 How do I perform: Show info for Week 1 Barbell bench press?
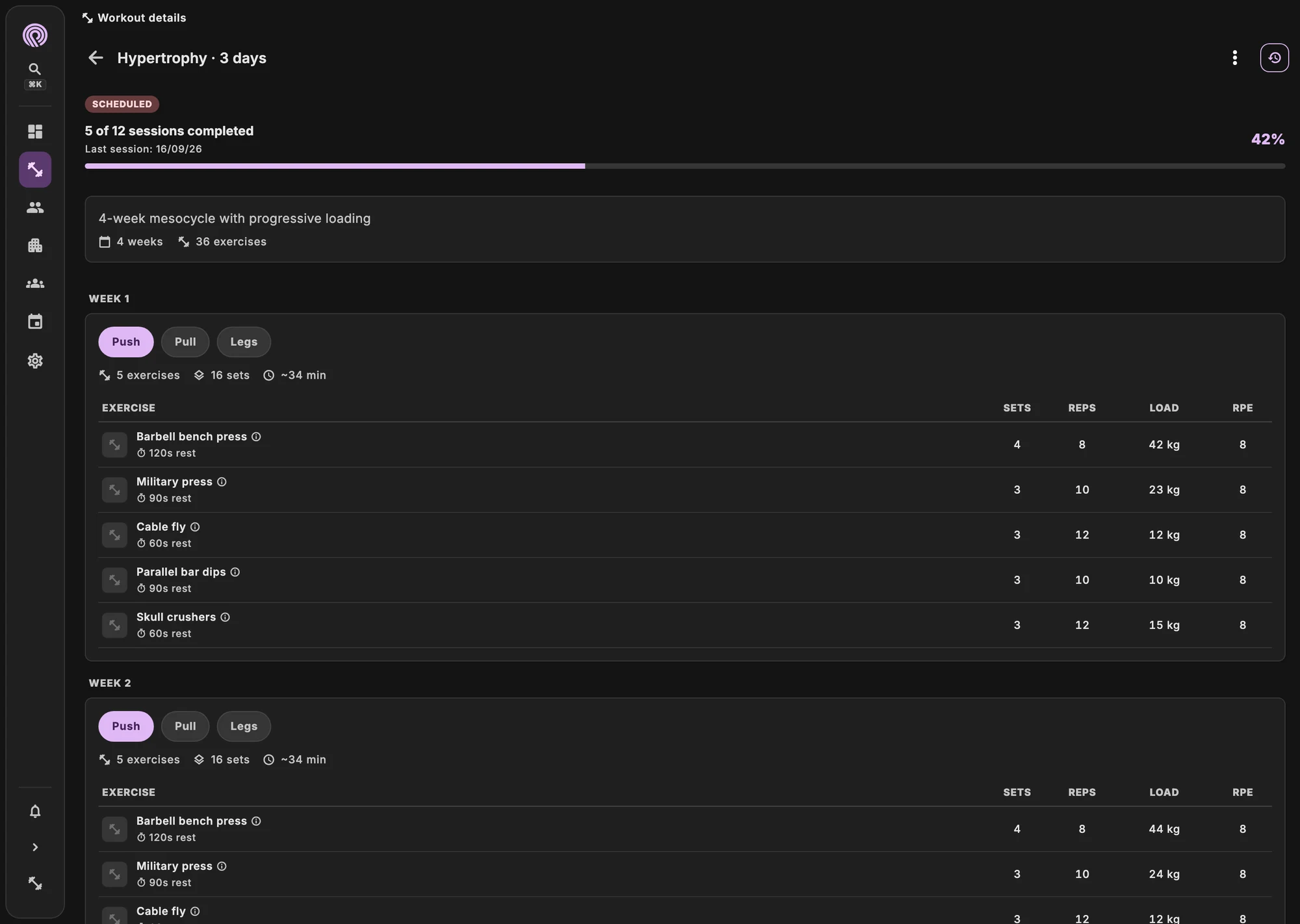point(256,437)
